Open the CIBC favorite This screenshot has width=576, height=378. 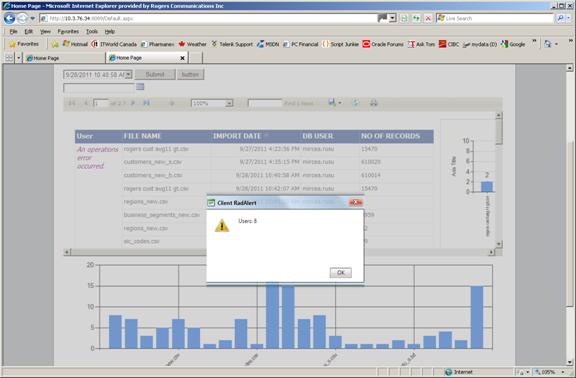tap(449, 44)
